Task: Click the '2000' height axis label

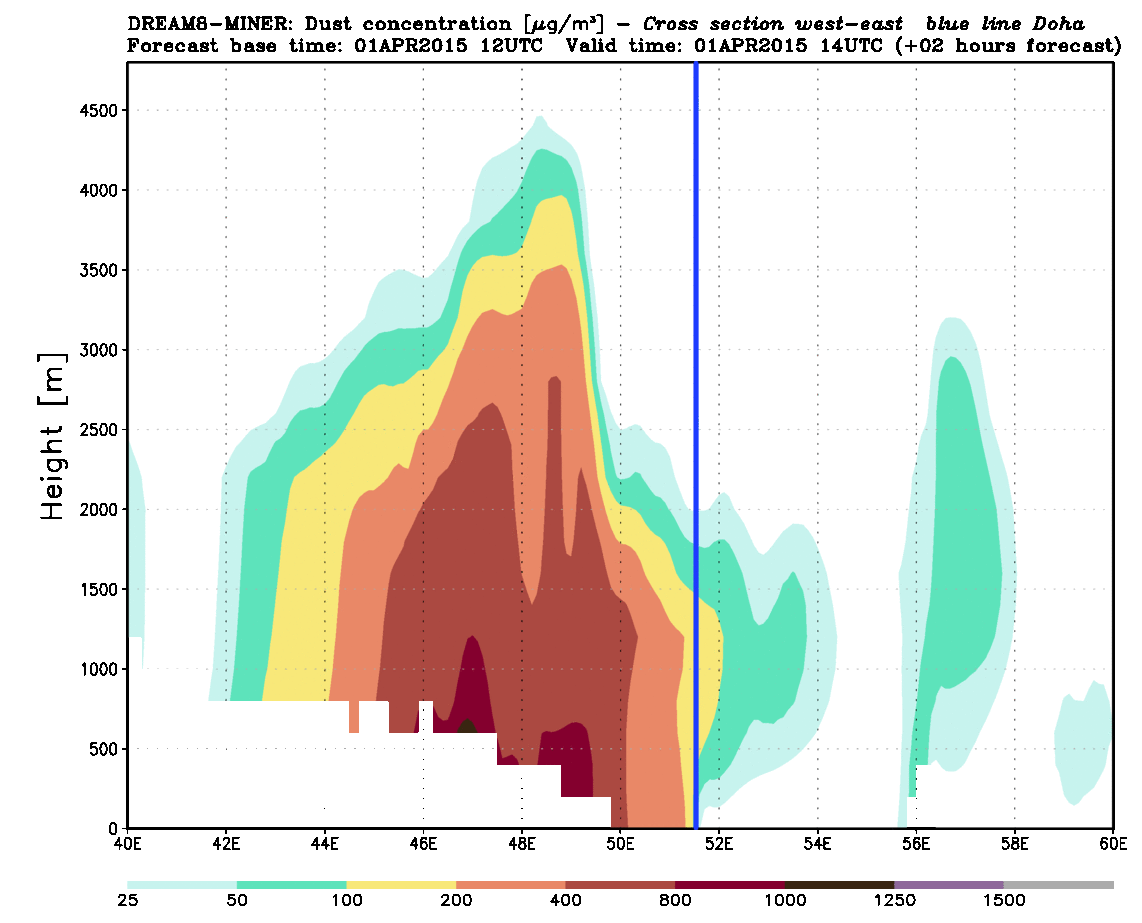Action: [x=98, y=509]
